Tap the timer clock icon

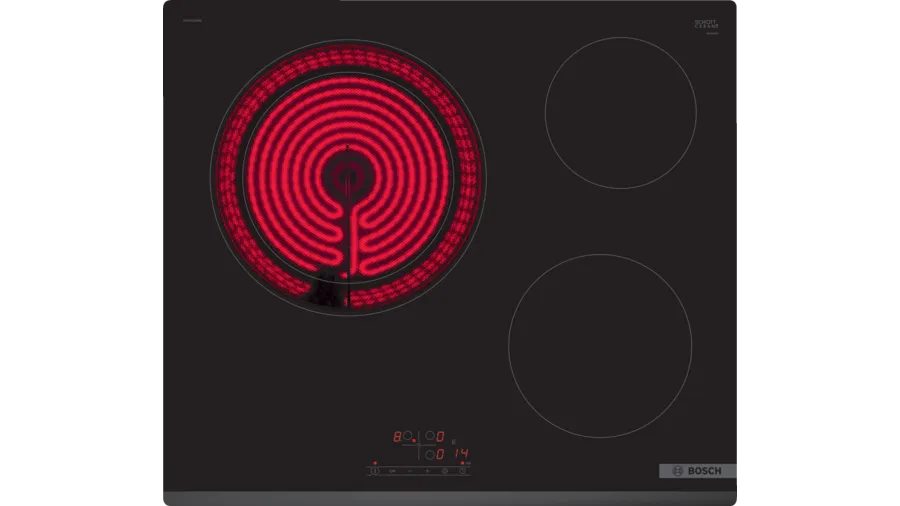(462, 471)
